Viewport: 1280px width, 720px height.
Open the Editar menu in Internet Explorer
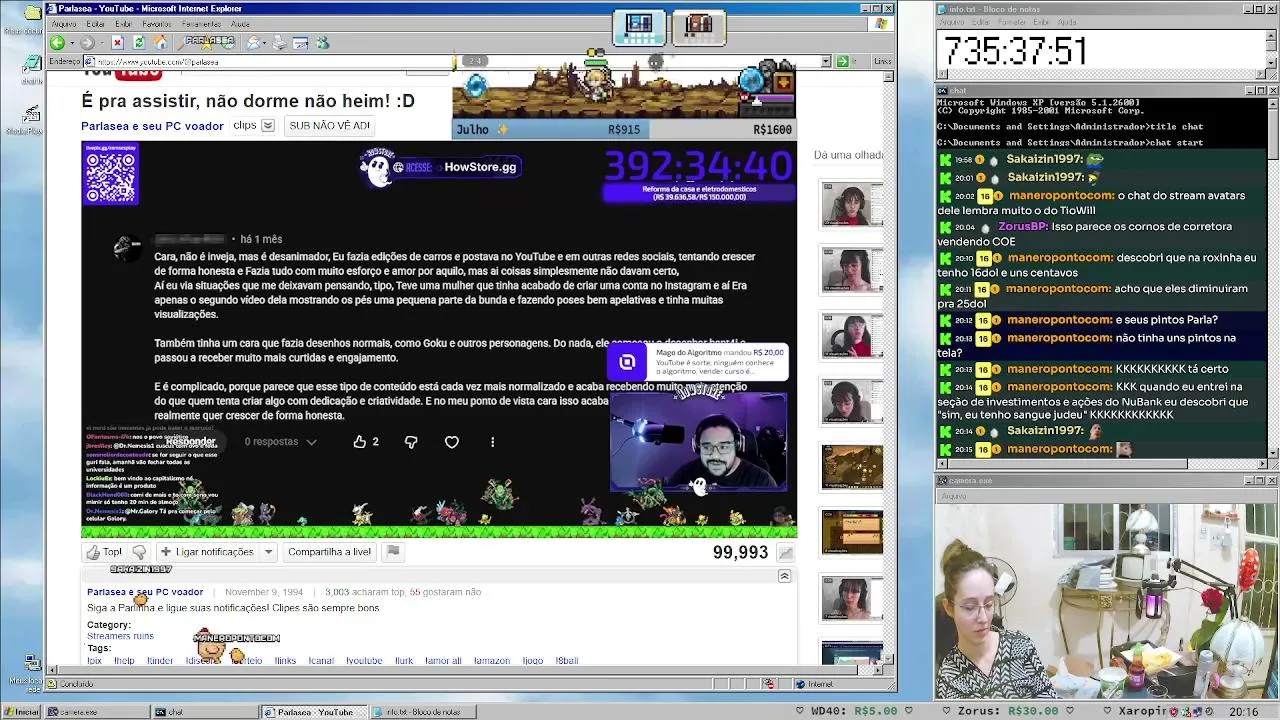(96, 24)
